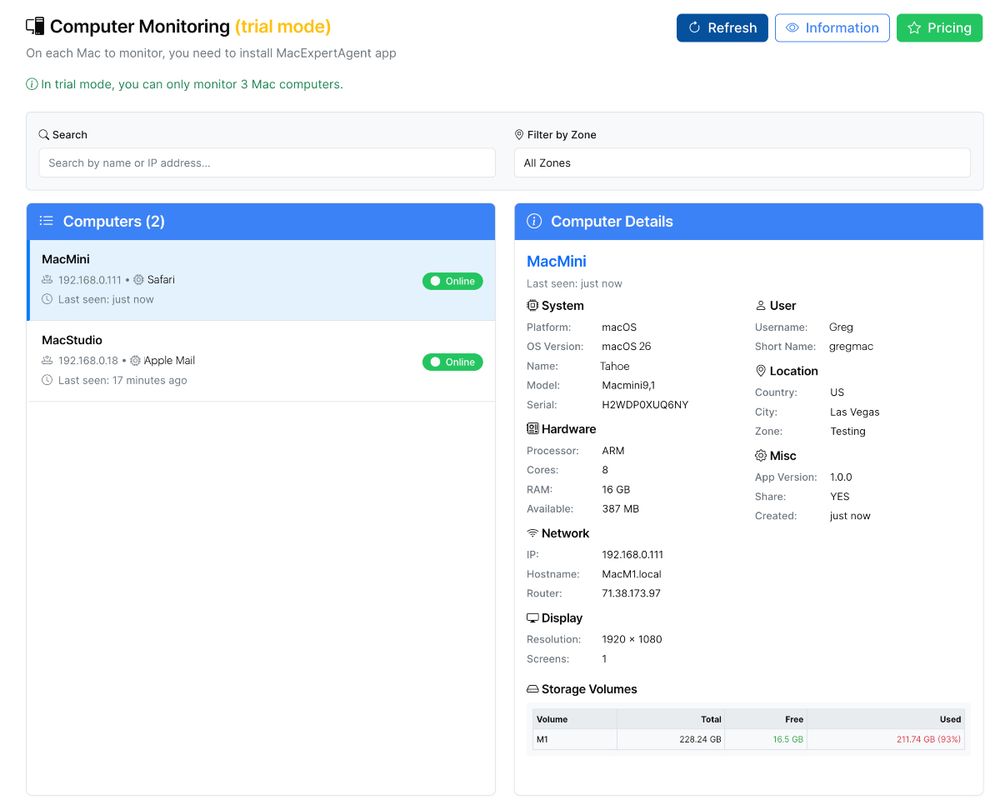The height and width of the screenshot is (810, 1000).
Task: Click the computer monitoring devices icon in title
Action: pos(35,26)
